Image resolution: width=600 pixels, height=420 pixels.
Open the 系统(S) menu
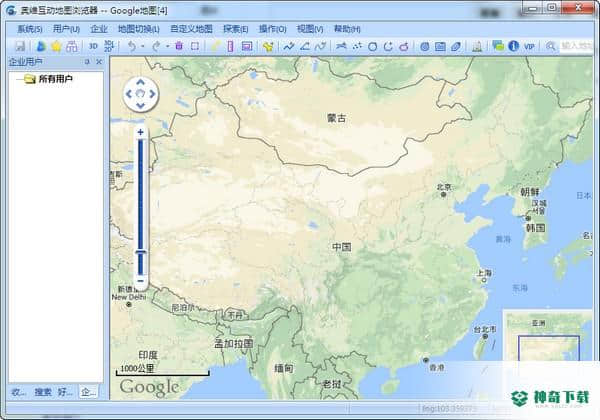point(29,29)
